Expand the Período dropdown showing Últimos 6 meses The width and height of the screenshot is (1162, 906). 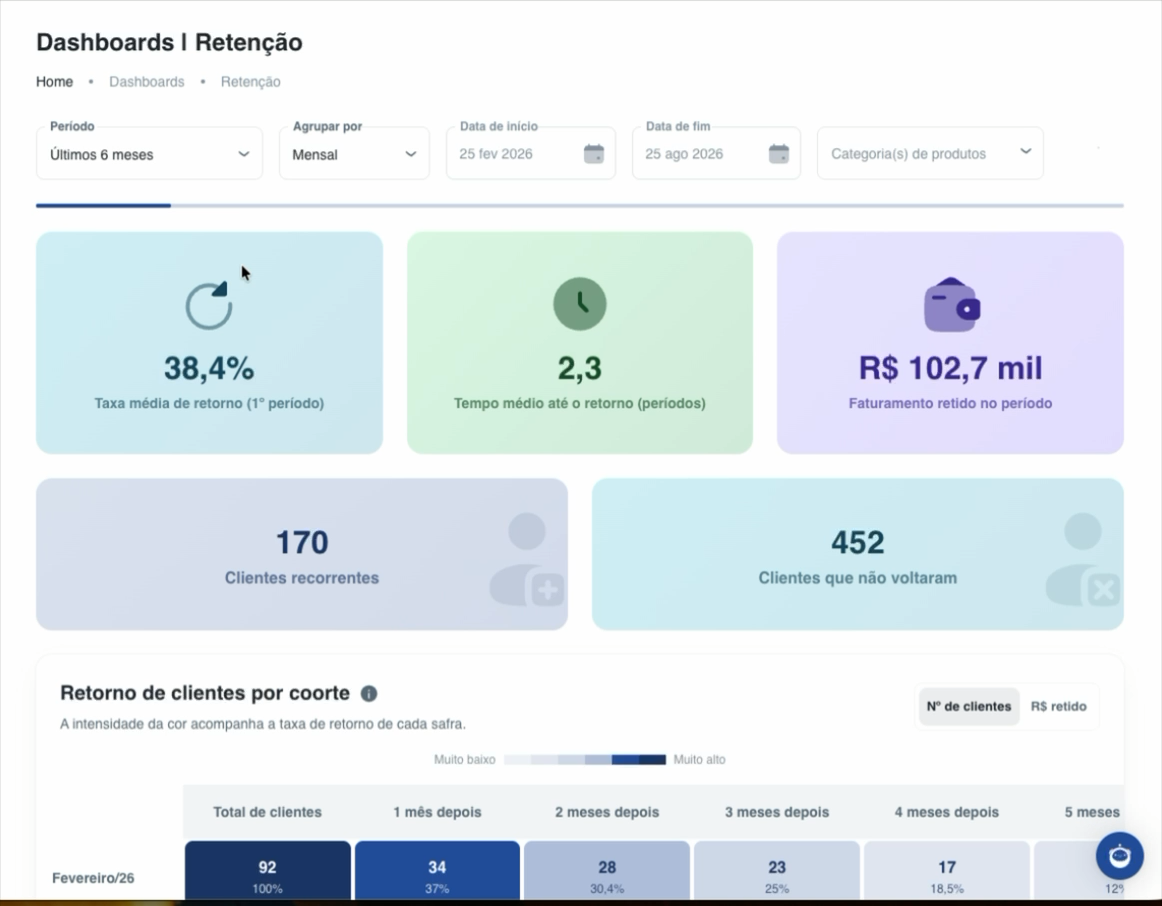coord(149,153)
